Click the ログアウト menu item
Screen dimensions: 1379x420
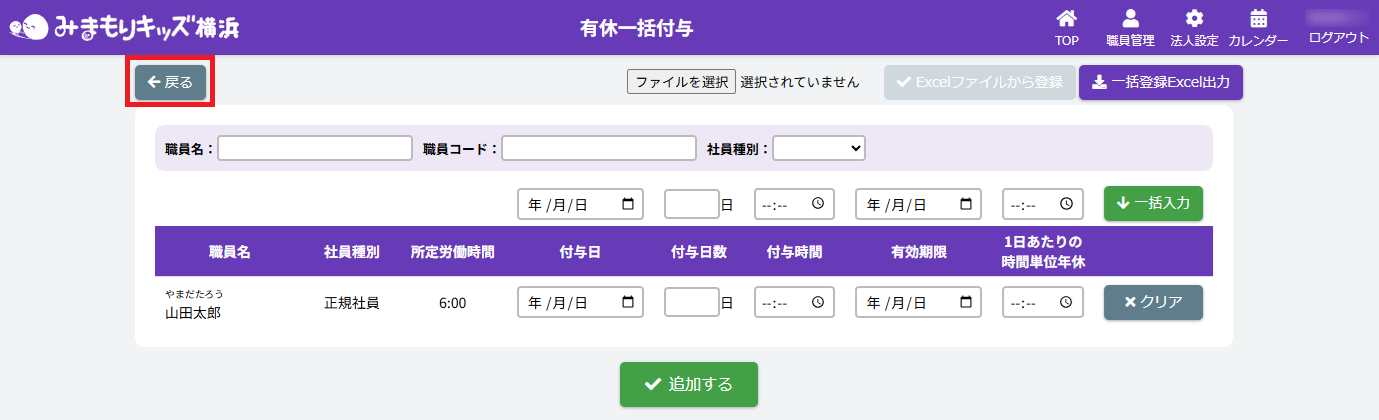point(1338,37)
